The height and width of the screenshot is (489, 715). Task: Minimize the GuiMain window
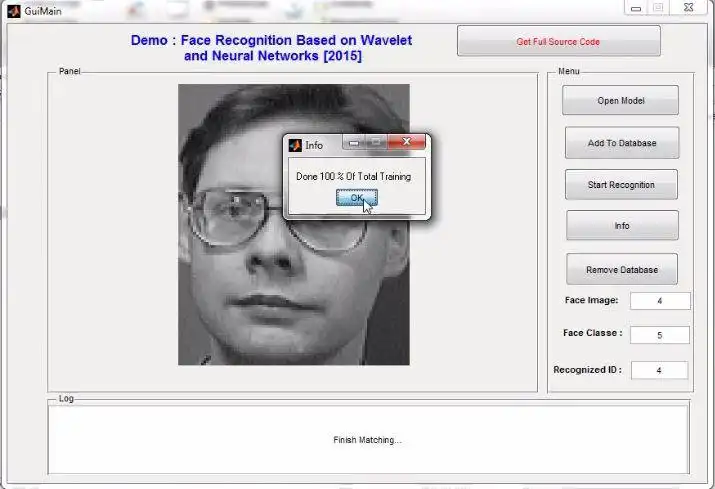coord(636,8)
